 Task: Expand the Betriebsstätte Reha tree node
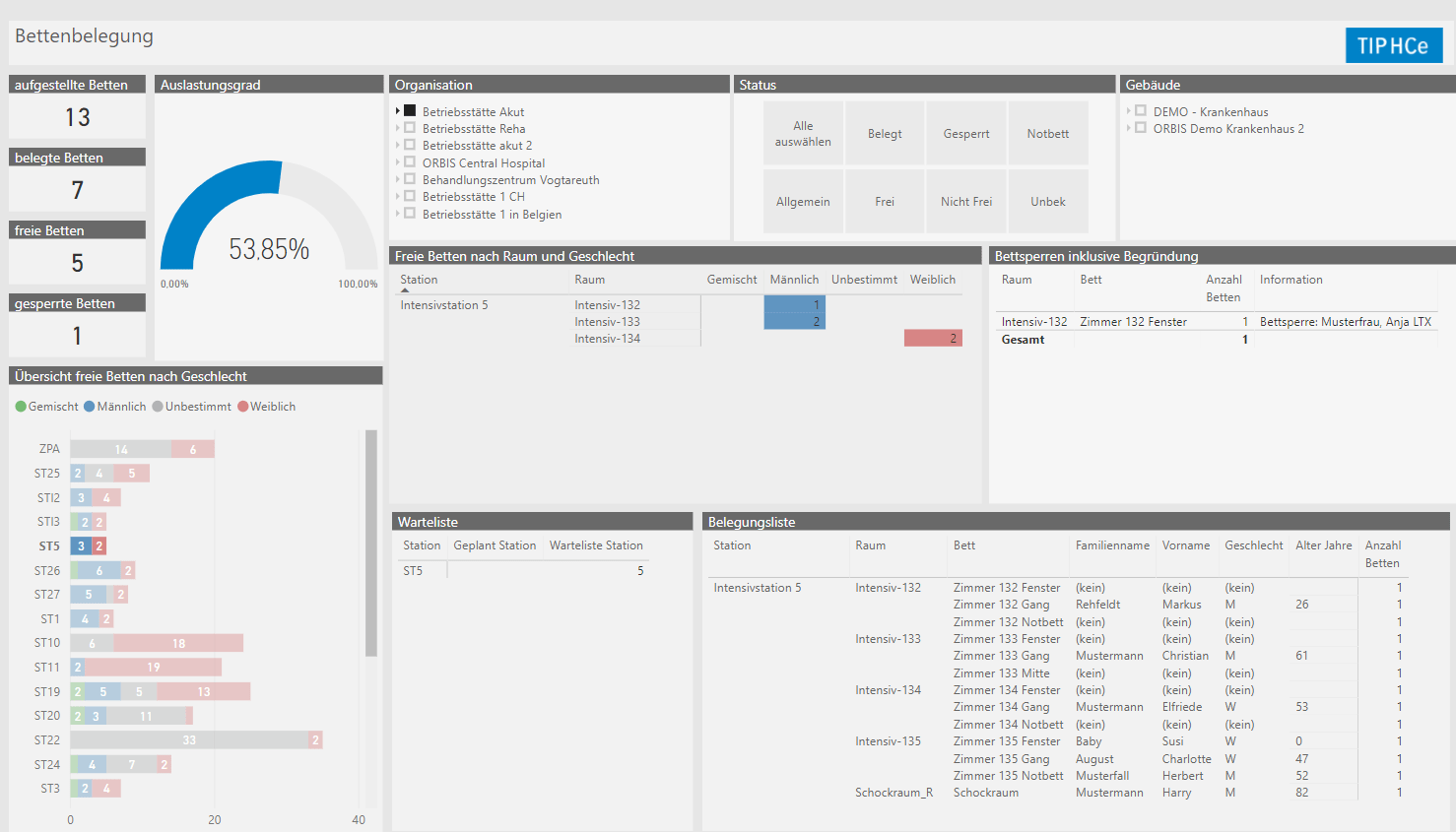pos(398,128)
